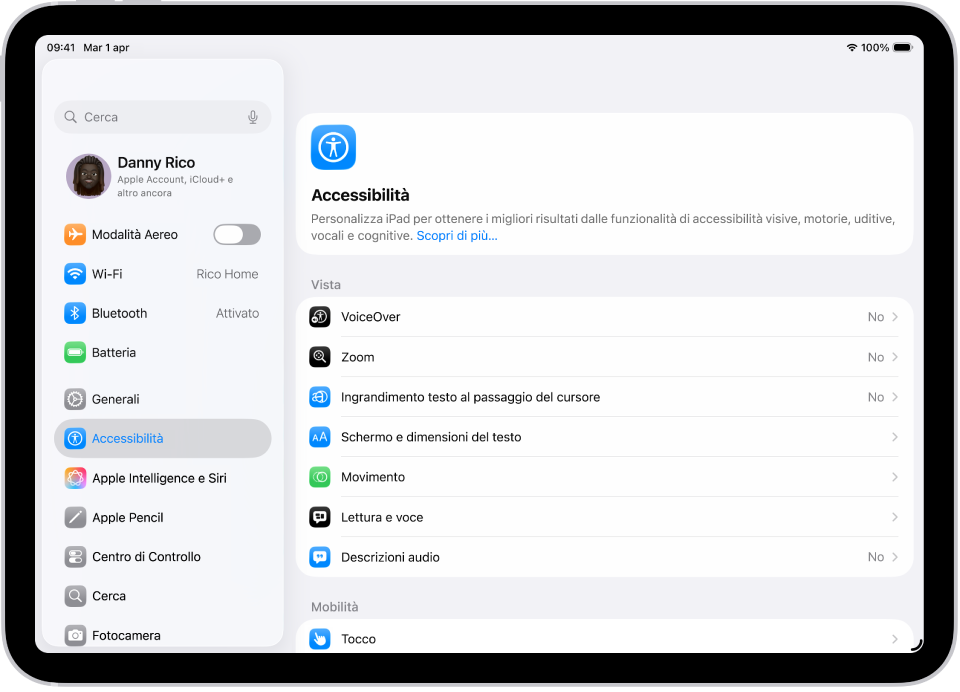Select the Zoom accessibility icon
This screenshot has width=960, height=692.
[320, 356]
